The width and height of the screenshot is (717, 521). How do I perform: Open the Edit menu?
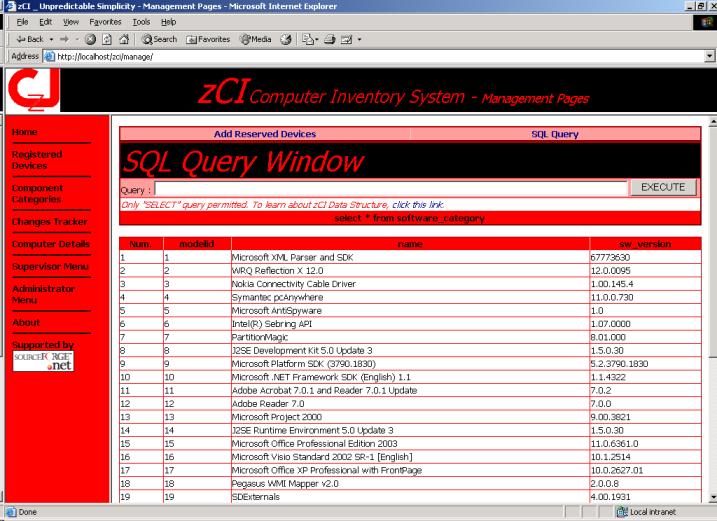click(x=45, y=22)
